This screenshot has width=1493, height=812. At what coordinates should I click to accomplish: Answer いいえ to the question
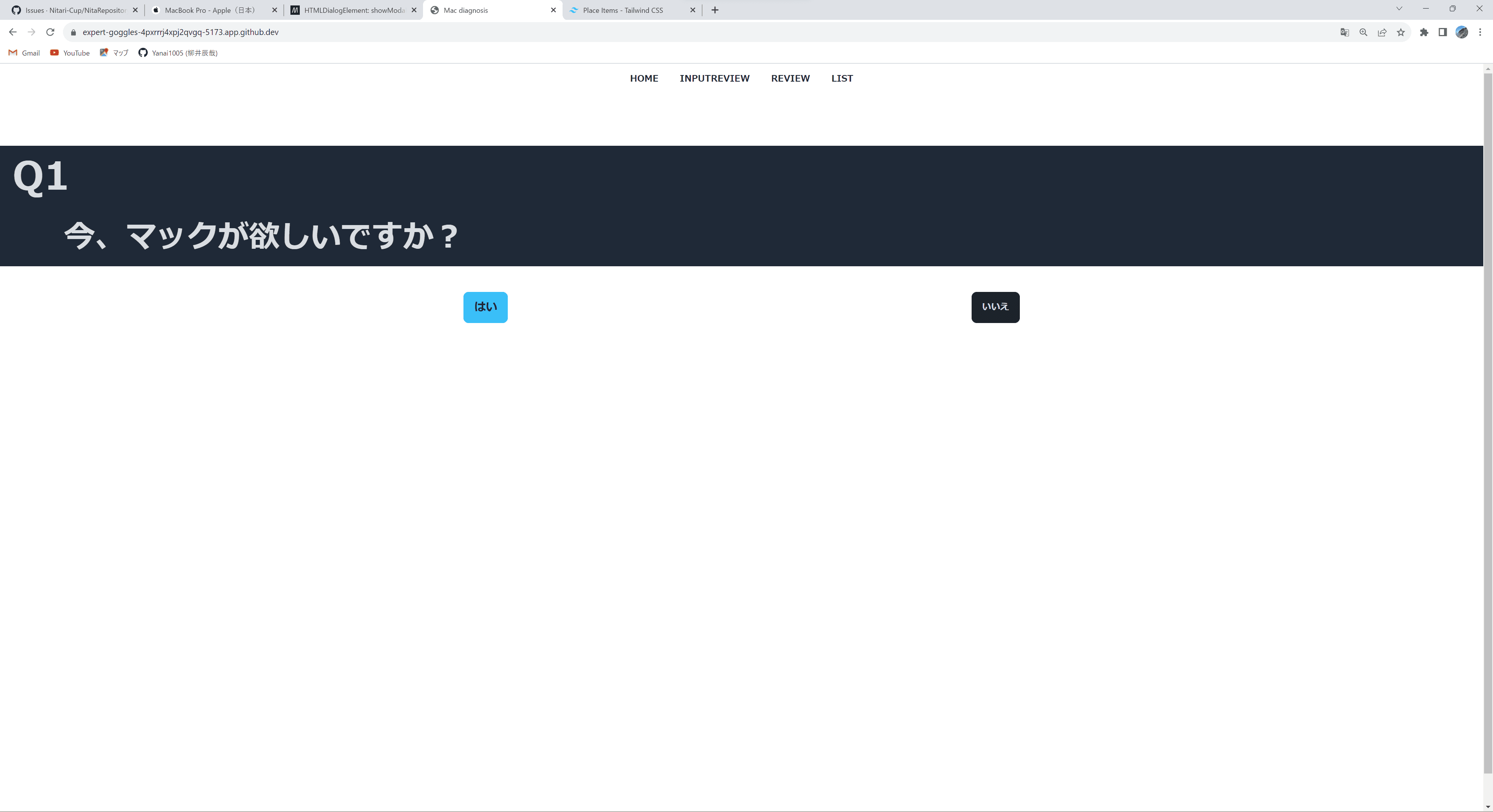pos(995,307)
